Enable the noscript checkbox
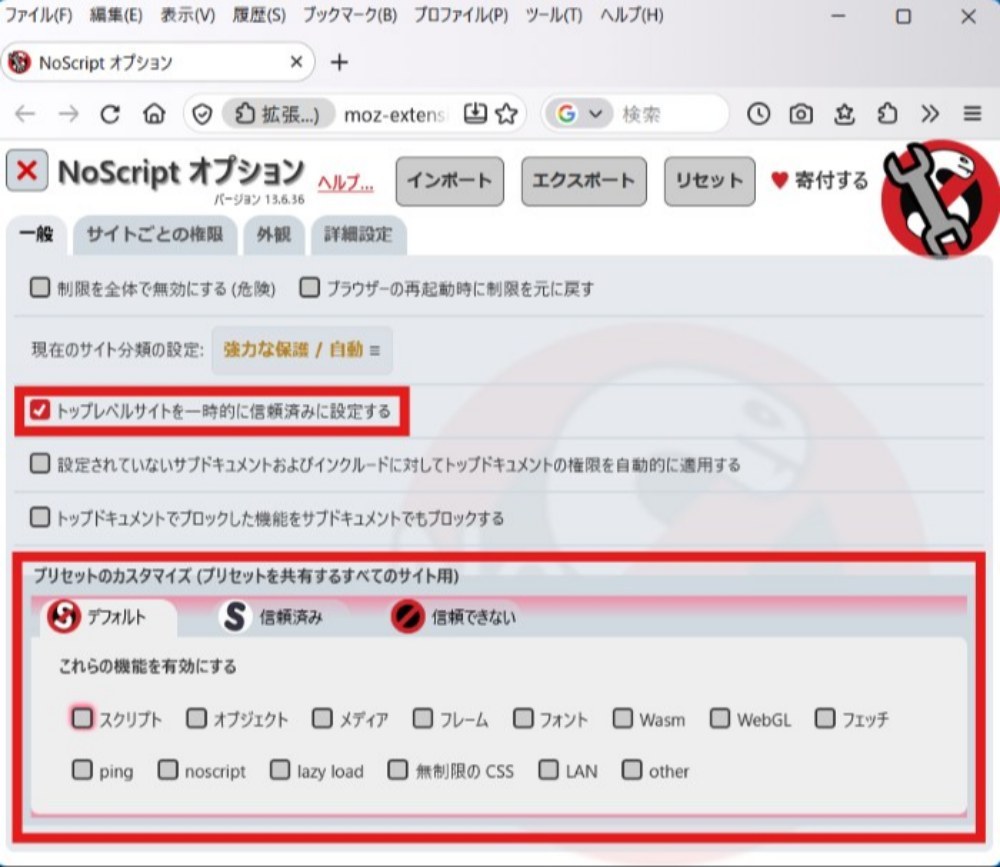Image resolution: width=1000 pixels, height=867 pixels. (168, 769)
